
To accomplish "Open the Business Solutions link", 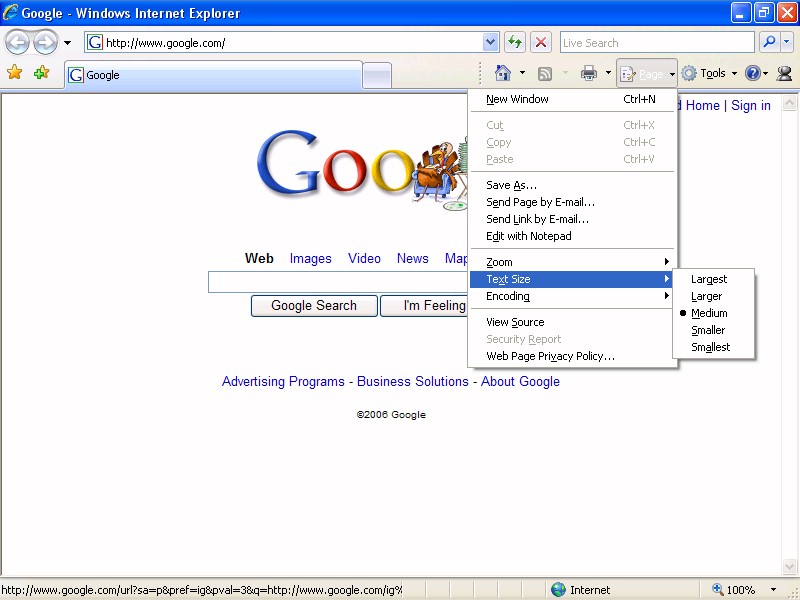I will coord(413,382).
